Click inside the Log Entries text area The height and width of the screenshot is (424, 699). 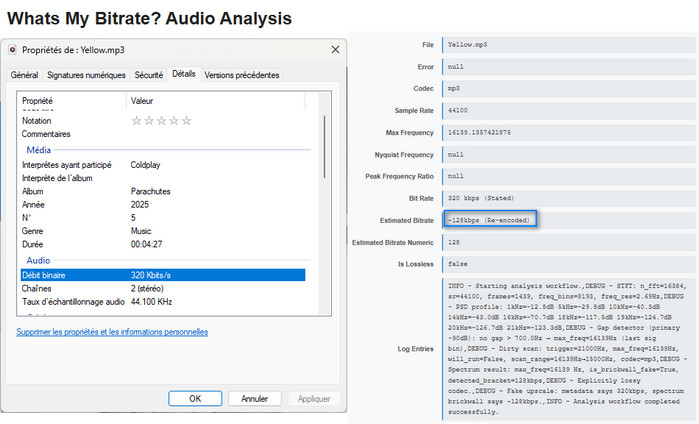568,349
